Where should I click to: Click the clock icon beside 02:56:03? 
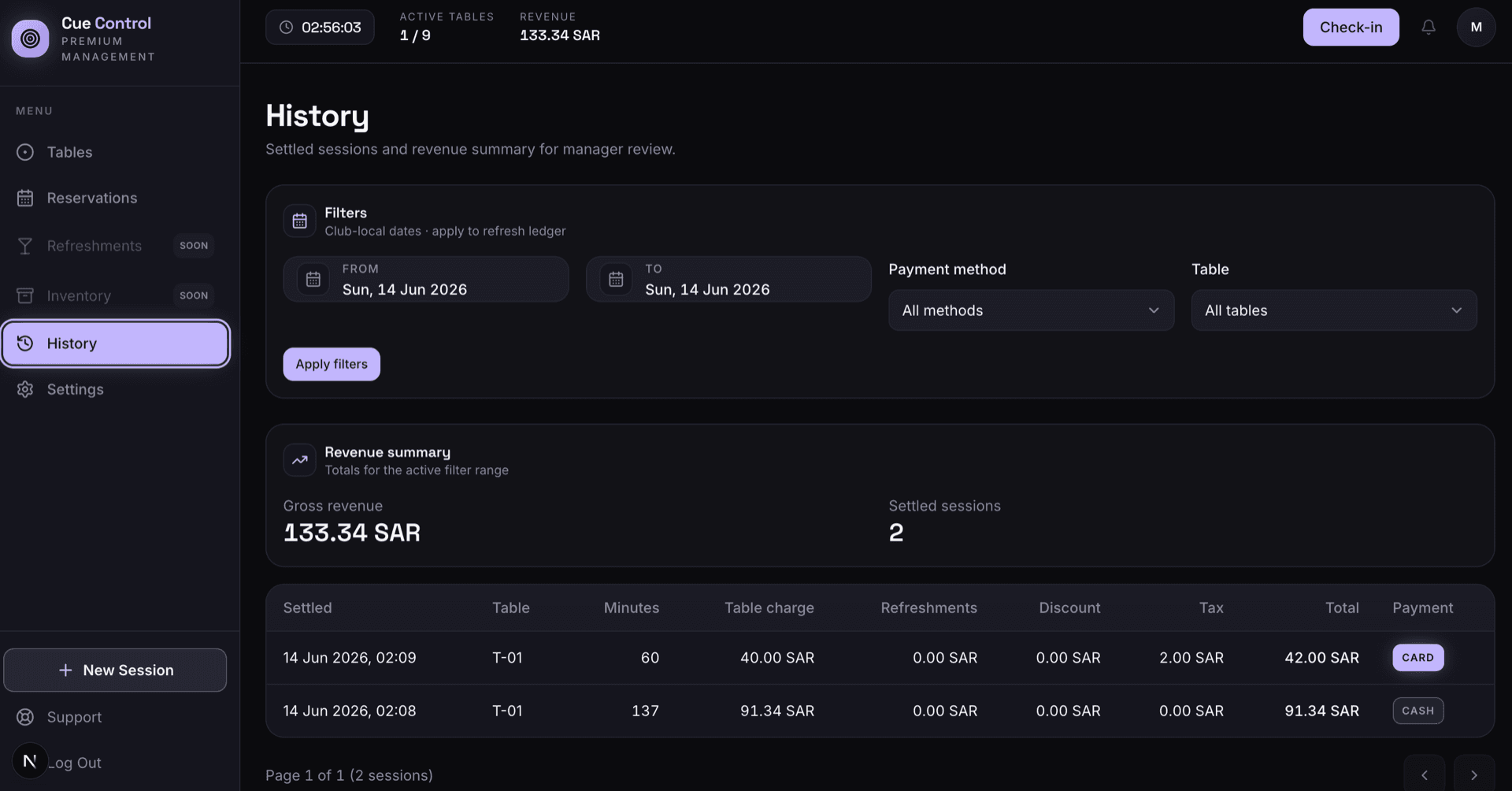pyautogui.click(x=287, y=28)
